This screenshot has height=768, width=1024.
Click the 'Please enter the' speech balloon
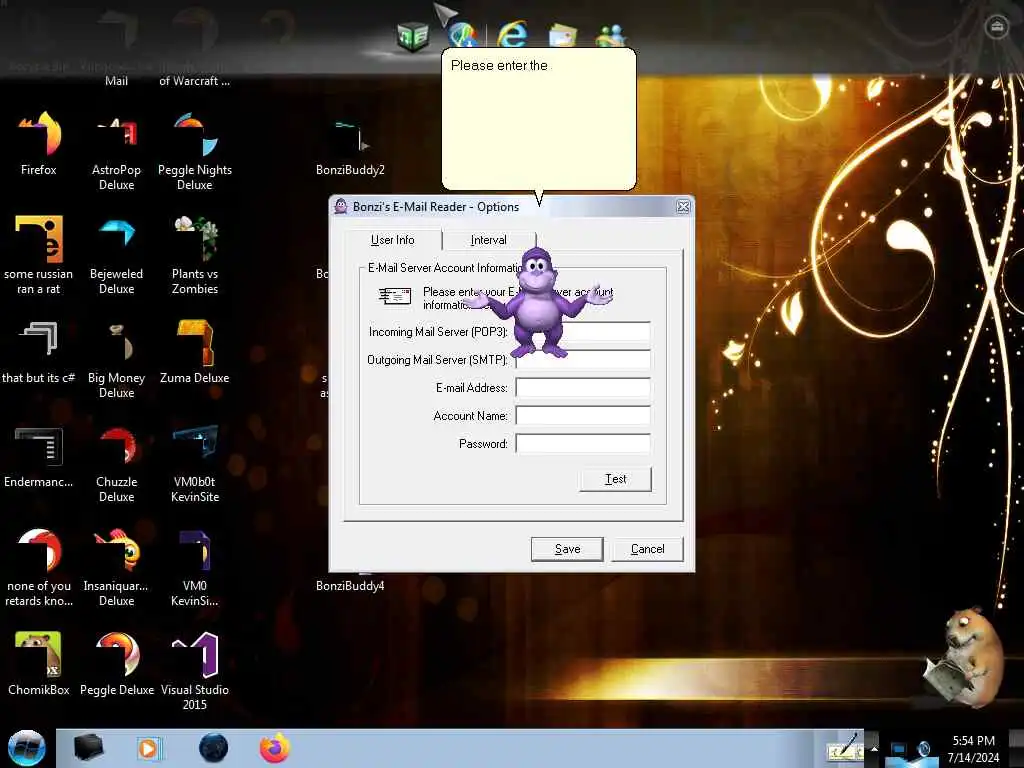[539, 120]
